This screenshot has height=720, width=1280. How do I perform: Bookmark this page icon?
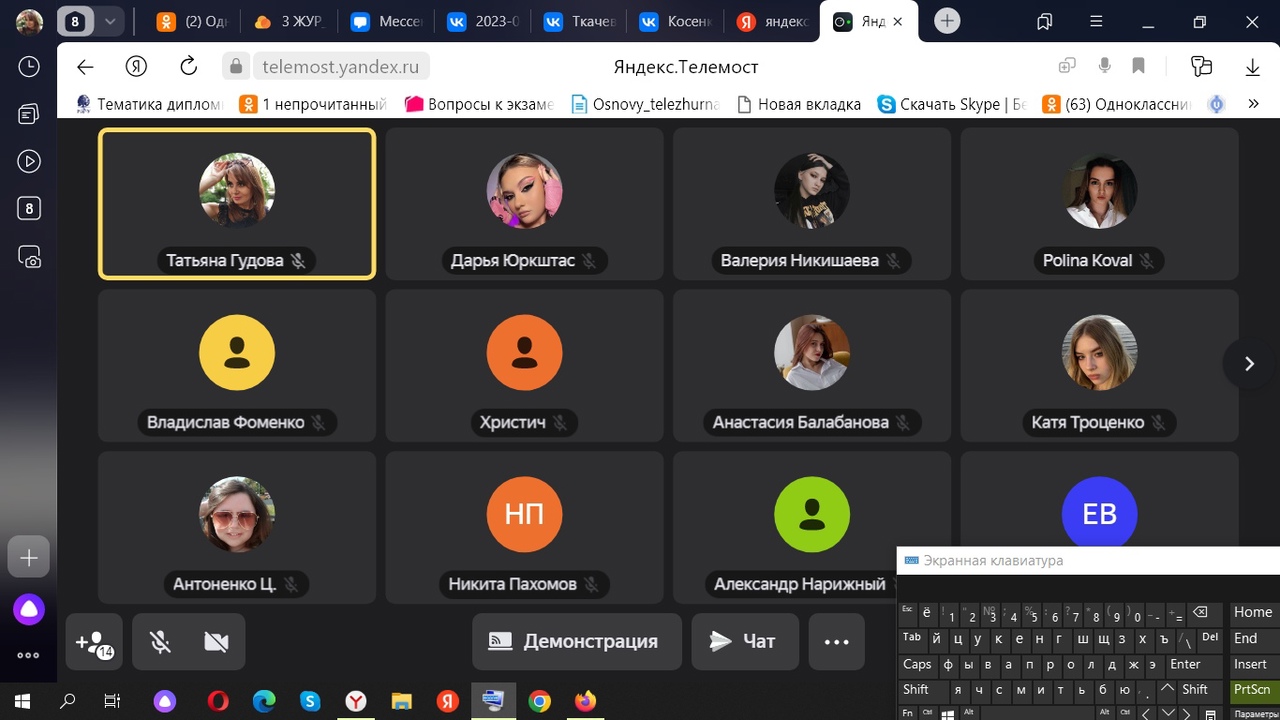pyautogui.click(x=1139, y=67)
